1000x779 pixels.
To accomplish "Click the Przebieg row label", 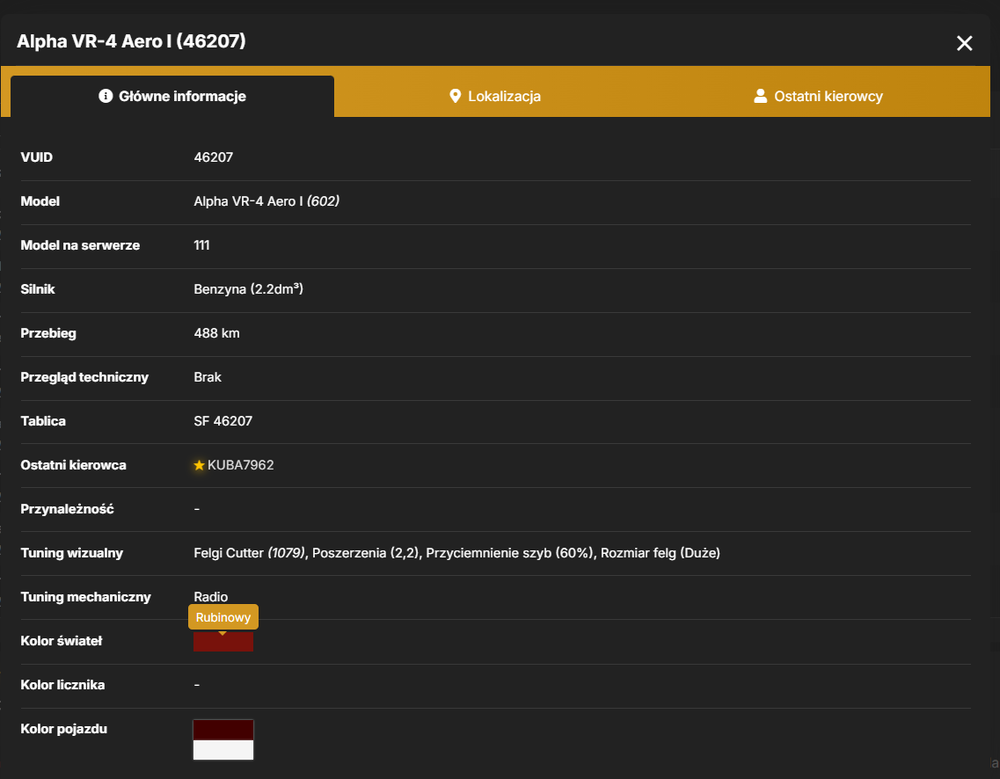I will (x=48, y=334).
